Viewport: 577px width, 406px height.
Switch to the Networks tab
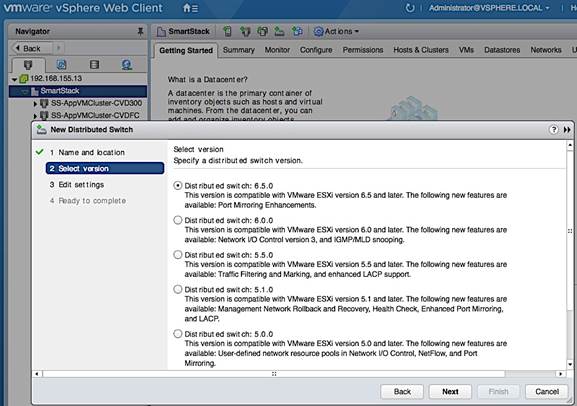[546, 50]
